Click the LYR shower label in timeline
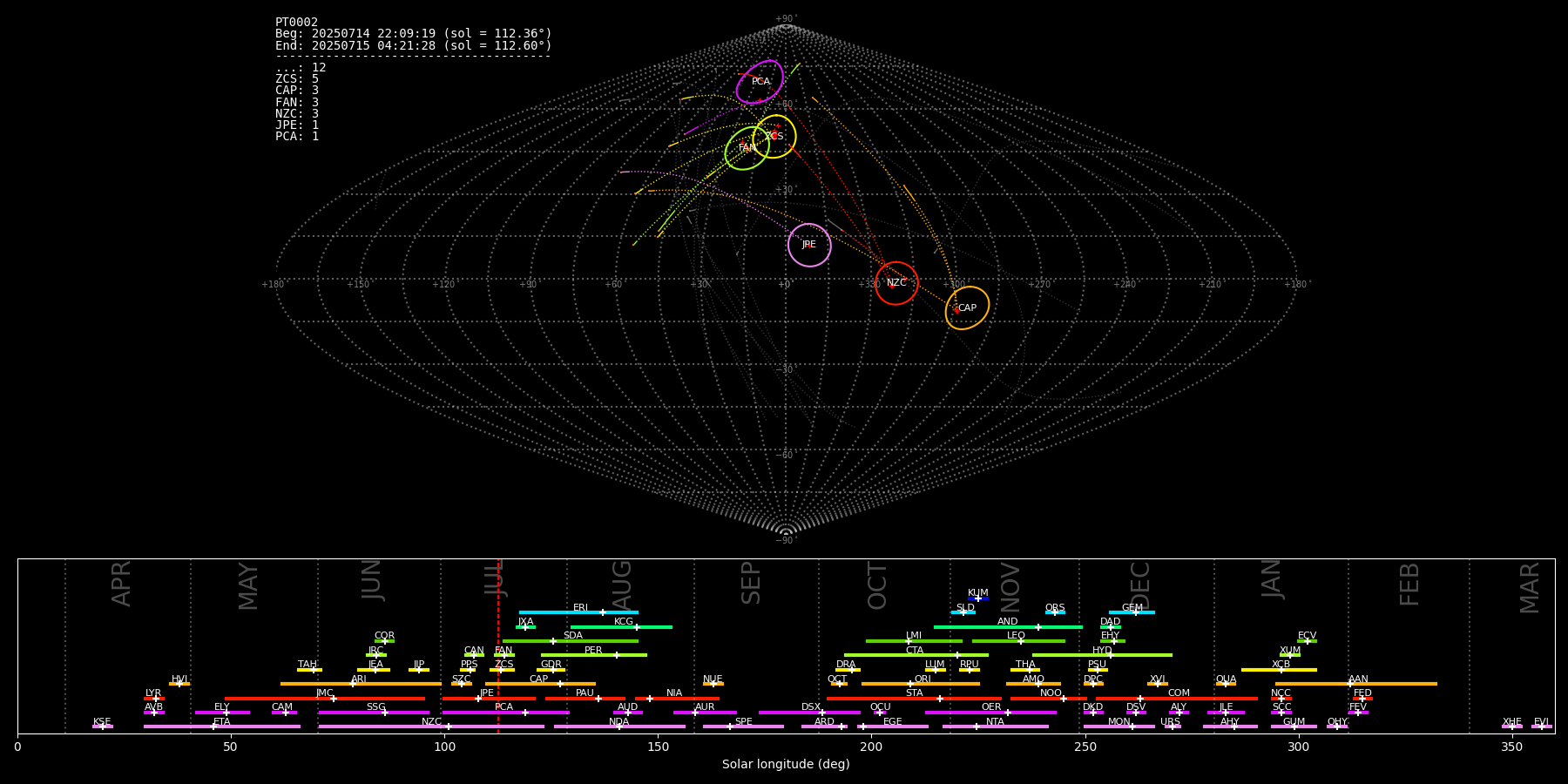The height and width of the screenshot is (784, 1568). click(x=153, y=693)
